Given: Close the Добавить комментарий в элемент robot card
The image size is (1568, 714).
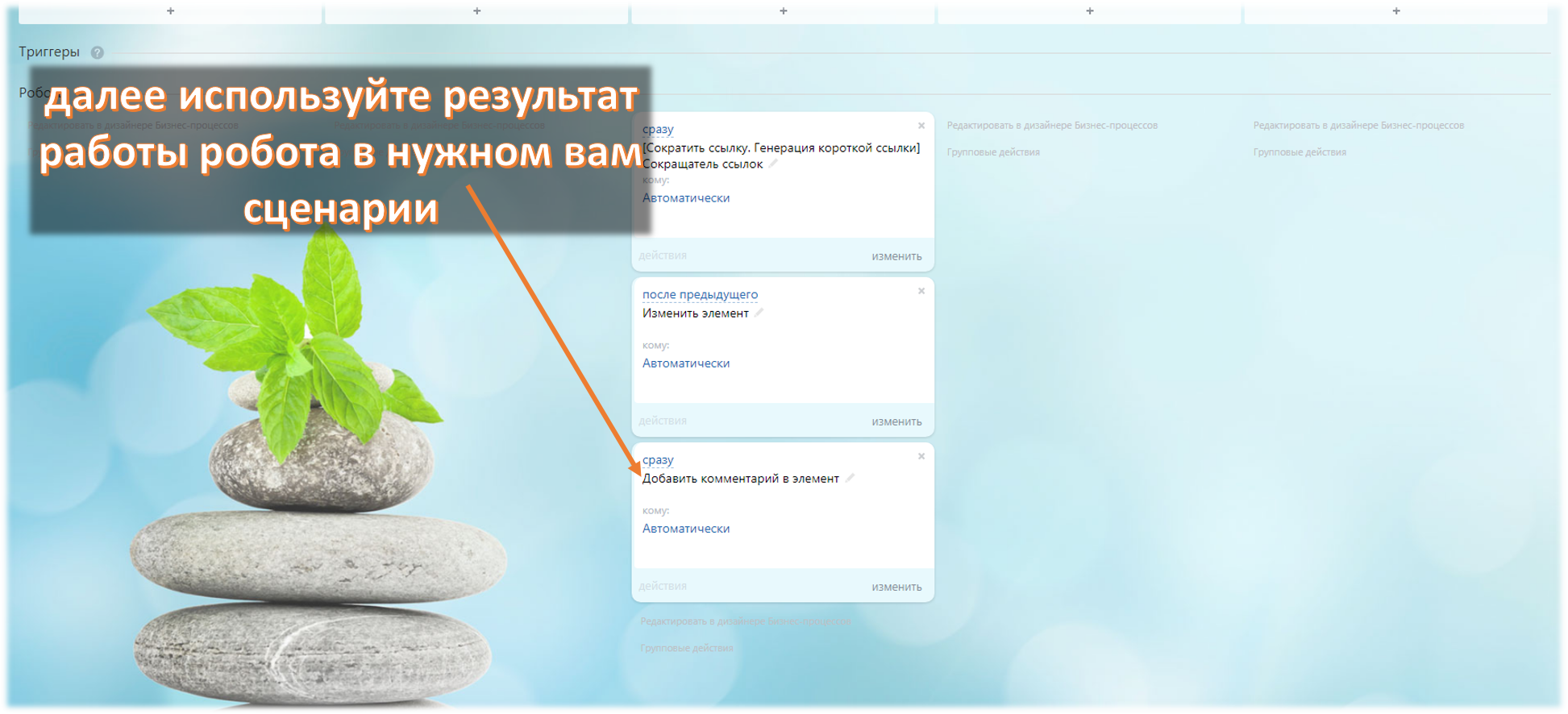Looking at the screenshot, I should (921, 456).
